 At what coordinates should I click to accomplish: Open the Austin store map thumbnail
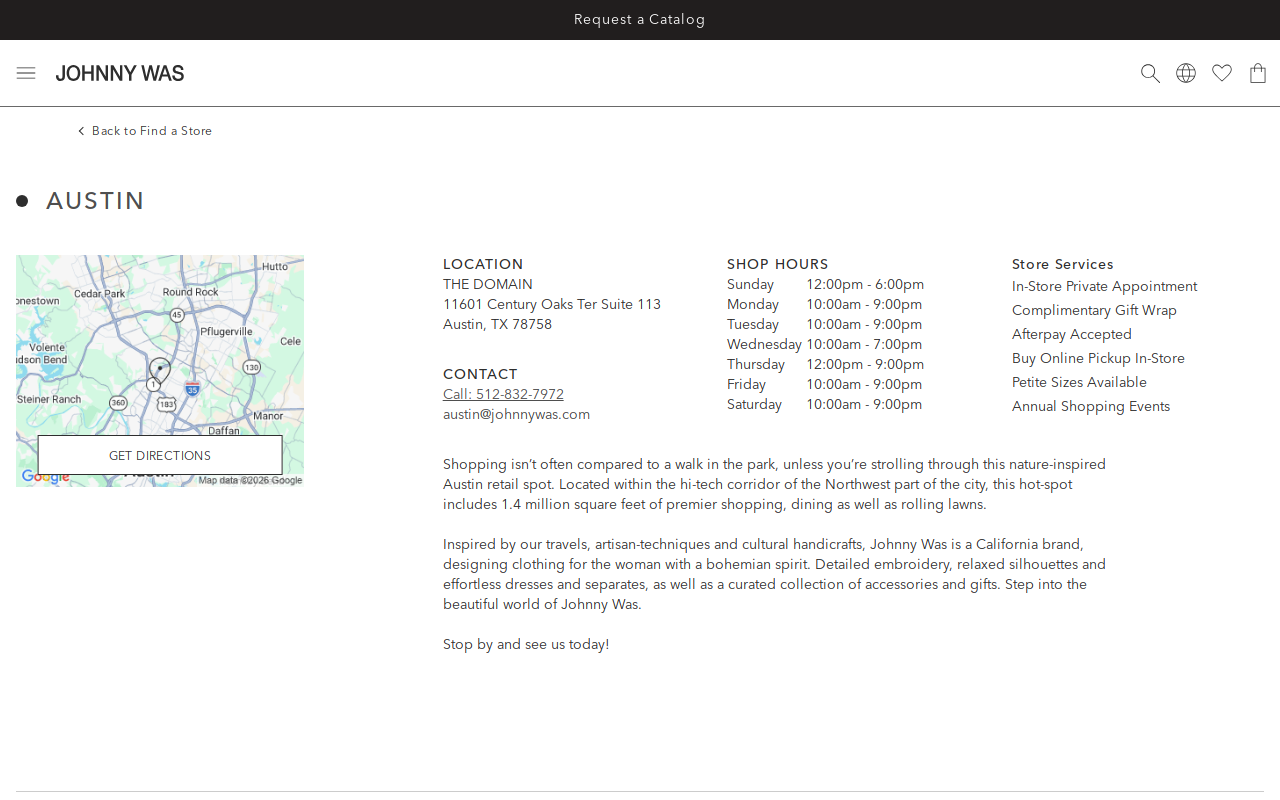click(160, 371)
